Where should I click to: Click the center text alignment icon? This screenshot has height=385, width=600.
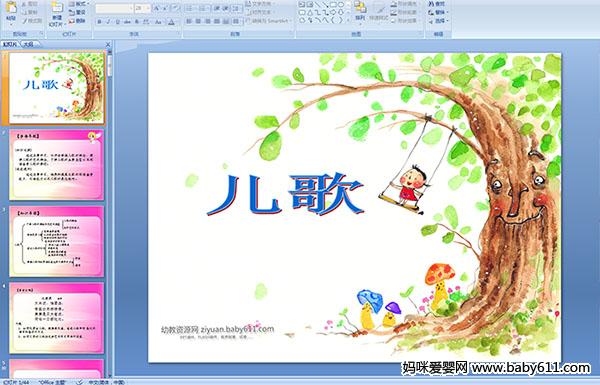198,21
